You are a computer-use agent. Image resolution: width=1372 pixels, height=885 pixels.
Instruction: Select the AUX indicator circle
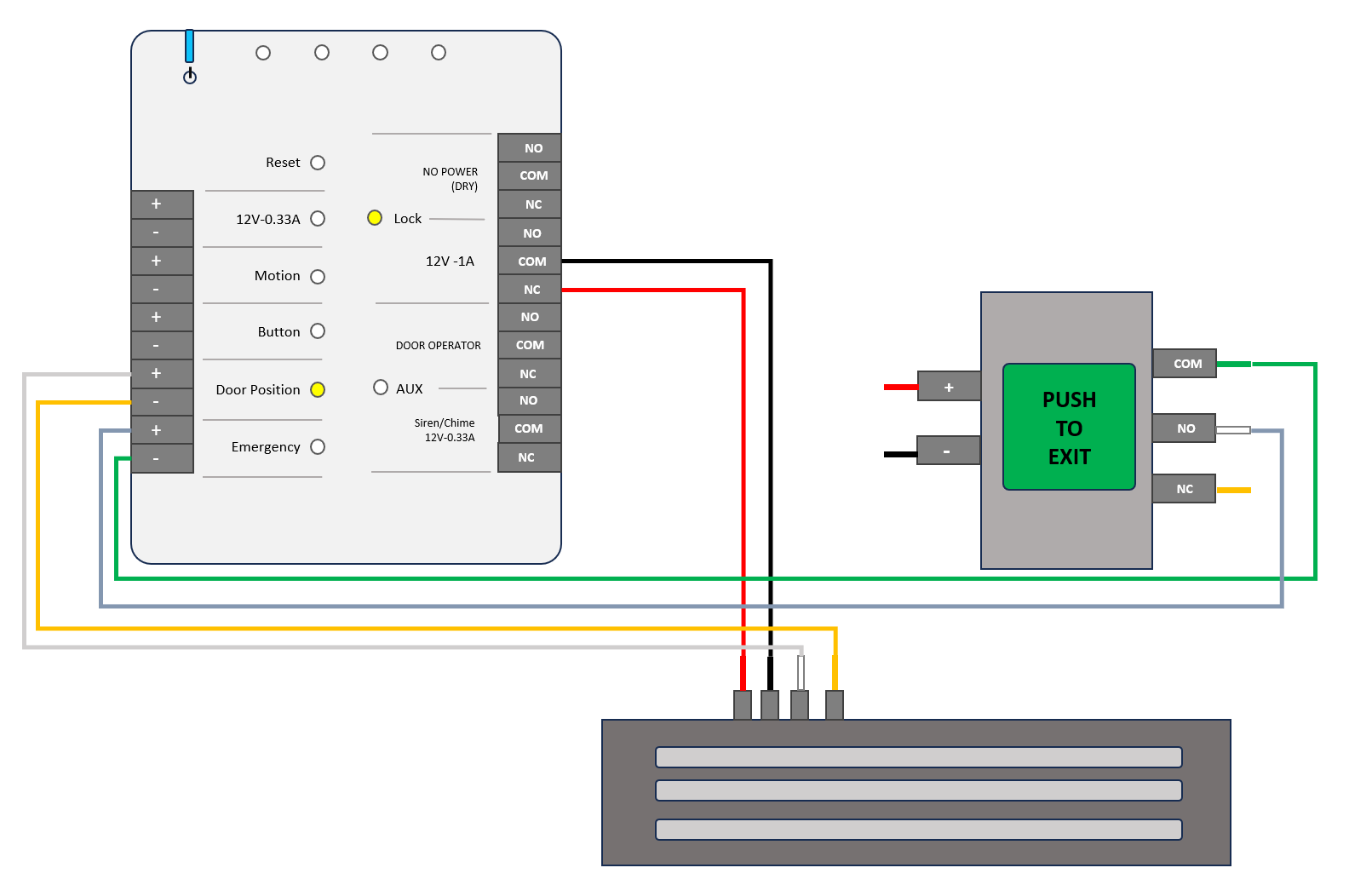click(381, 388)
